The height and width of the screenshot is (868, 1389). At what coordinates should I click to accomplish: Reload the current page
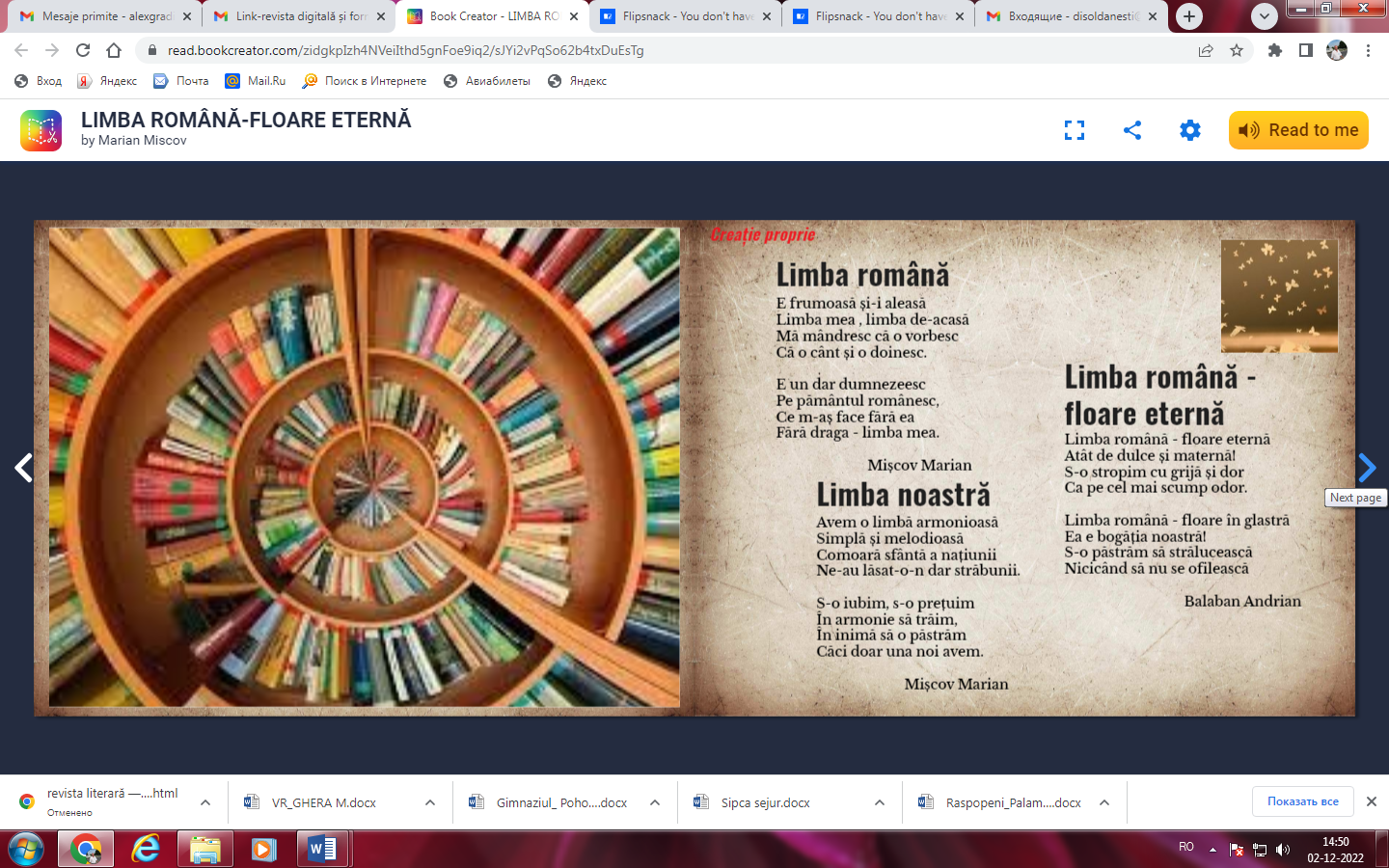pyautogui.click(x=83, y=50)
